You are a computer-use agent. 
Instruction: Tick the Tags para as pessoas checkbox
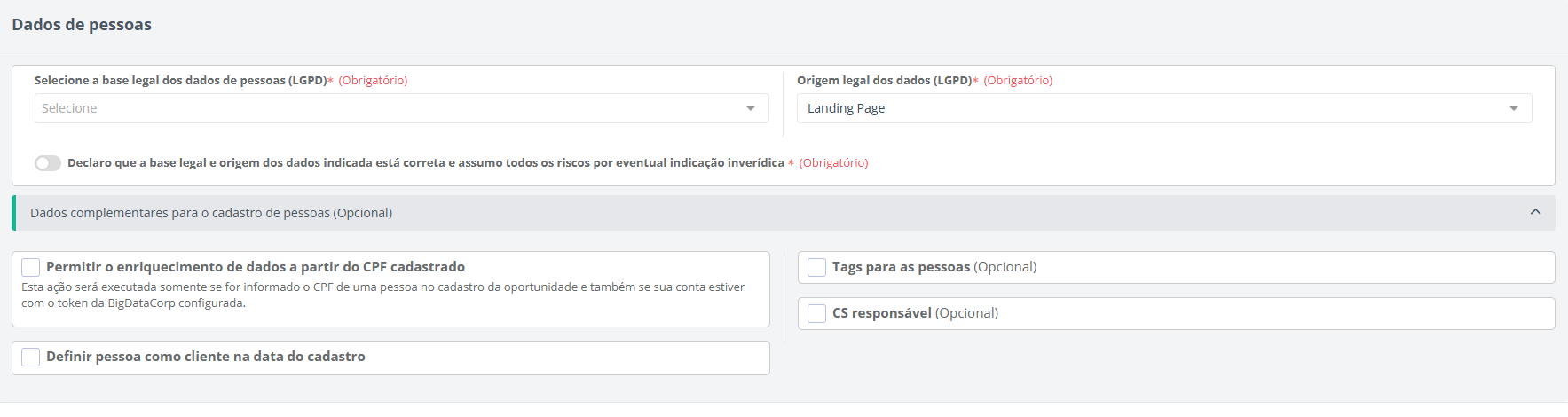817,267
